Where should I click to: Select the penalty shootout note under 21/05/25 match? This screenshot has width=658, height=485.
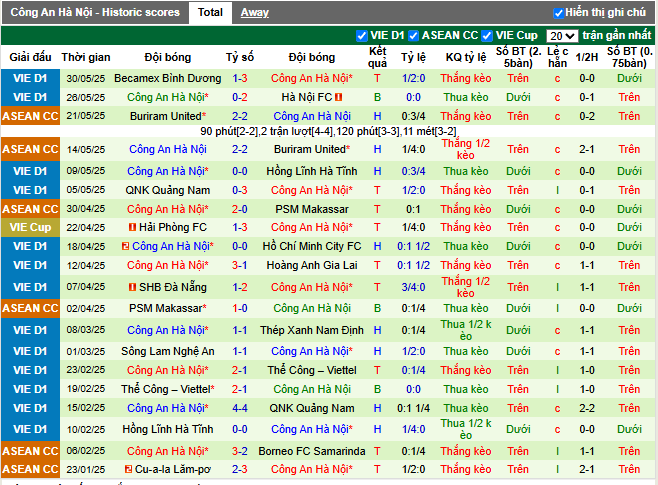pyautogui.click(x=429, y=131)
